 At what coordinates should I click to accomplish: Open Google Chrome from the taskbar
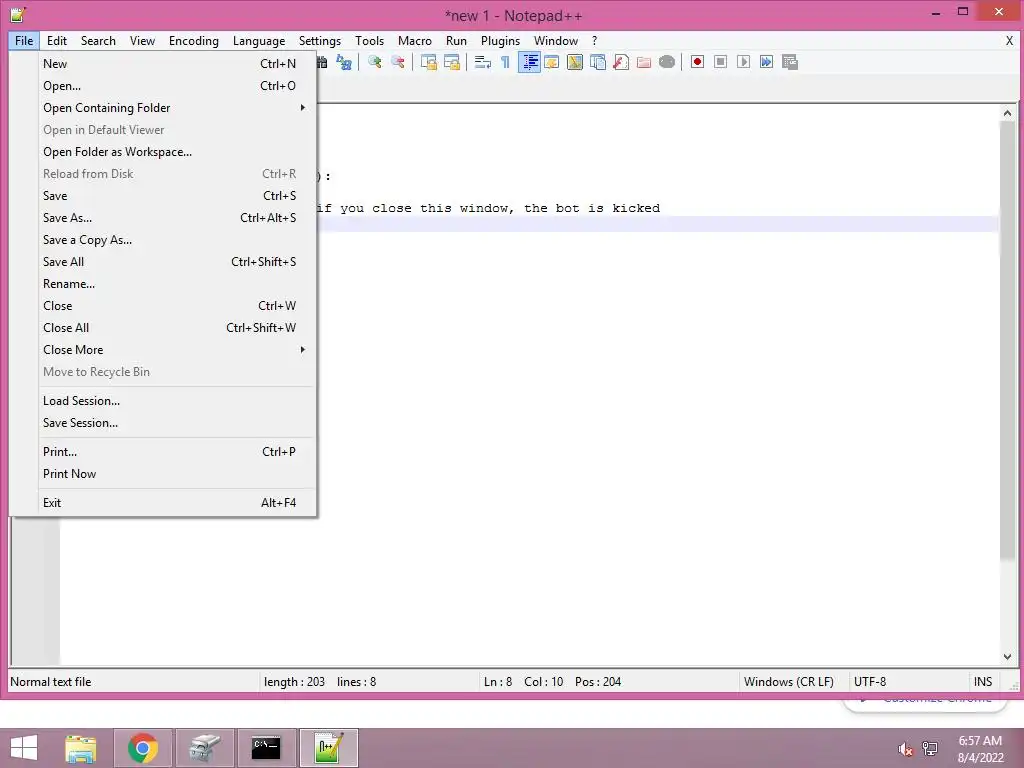[x=143, y=748]
